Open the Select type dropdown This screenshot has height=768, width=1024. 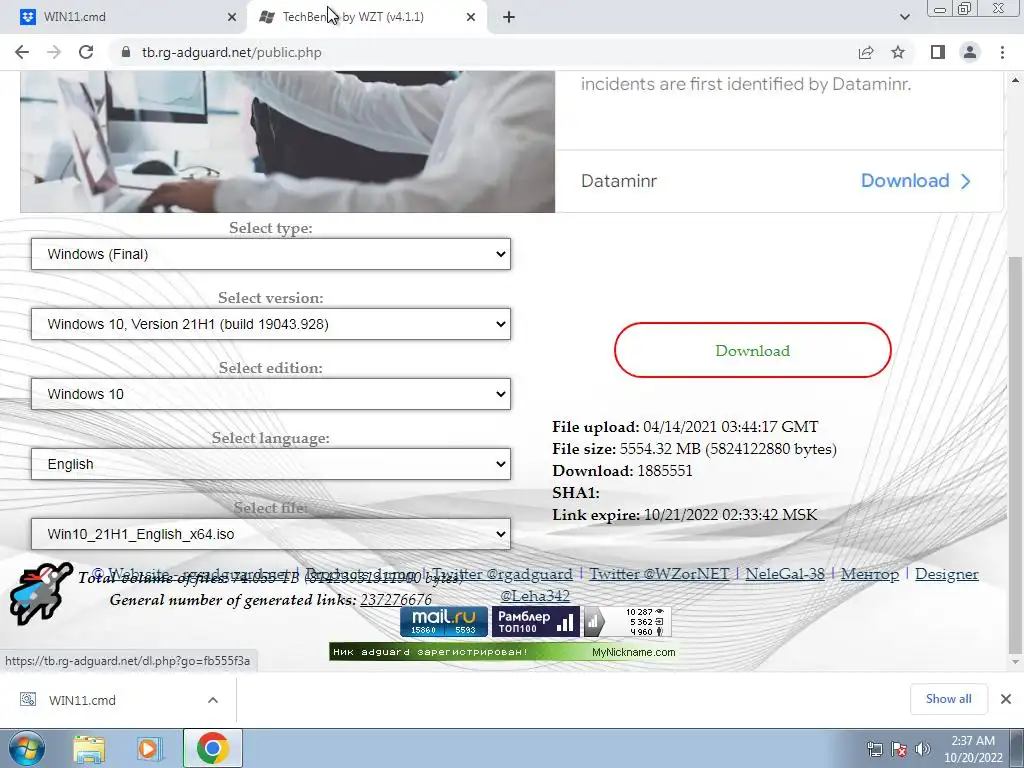tap(270, 254)
